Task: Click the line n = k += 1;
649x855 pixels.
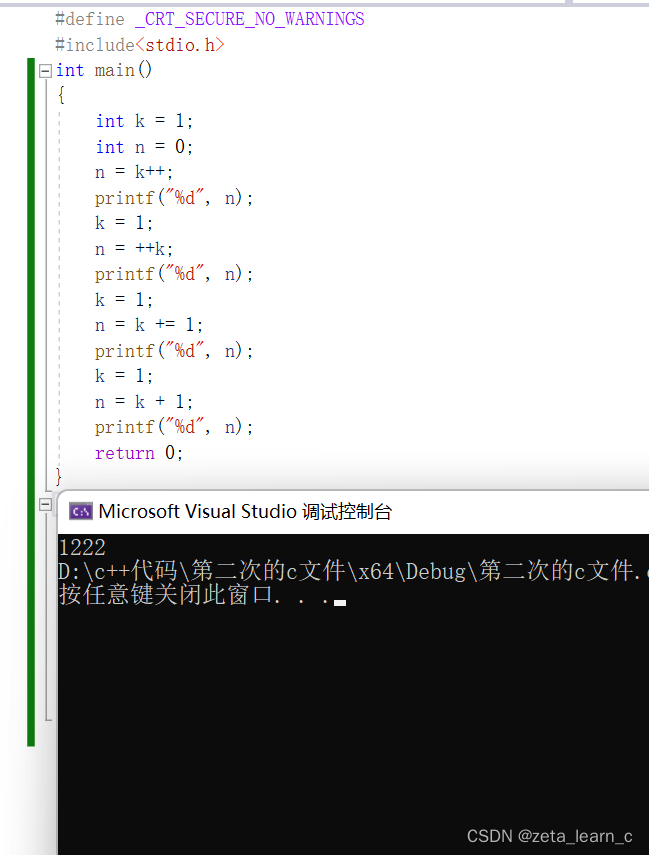Action: (149, 325)
